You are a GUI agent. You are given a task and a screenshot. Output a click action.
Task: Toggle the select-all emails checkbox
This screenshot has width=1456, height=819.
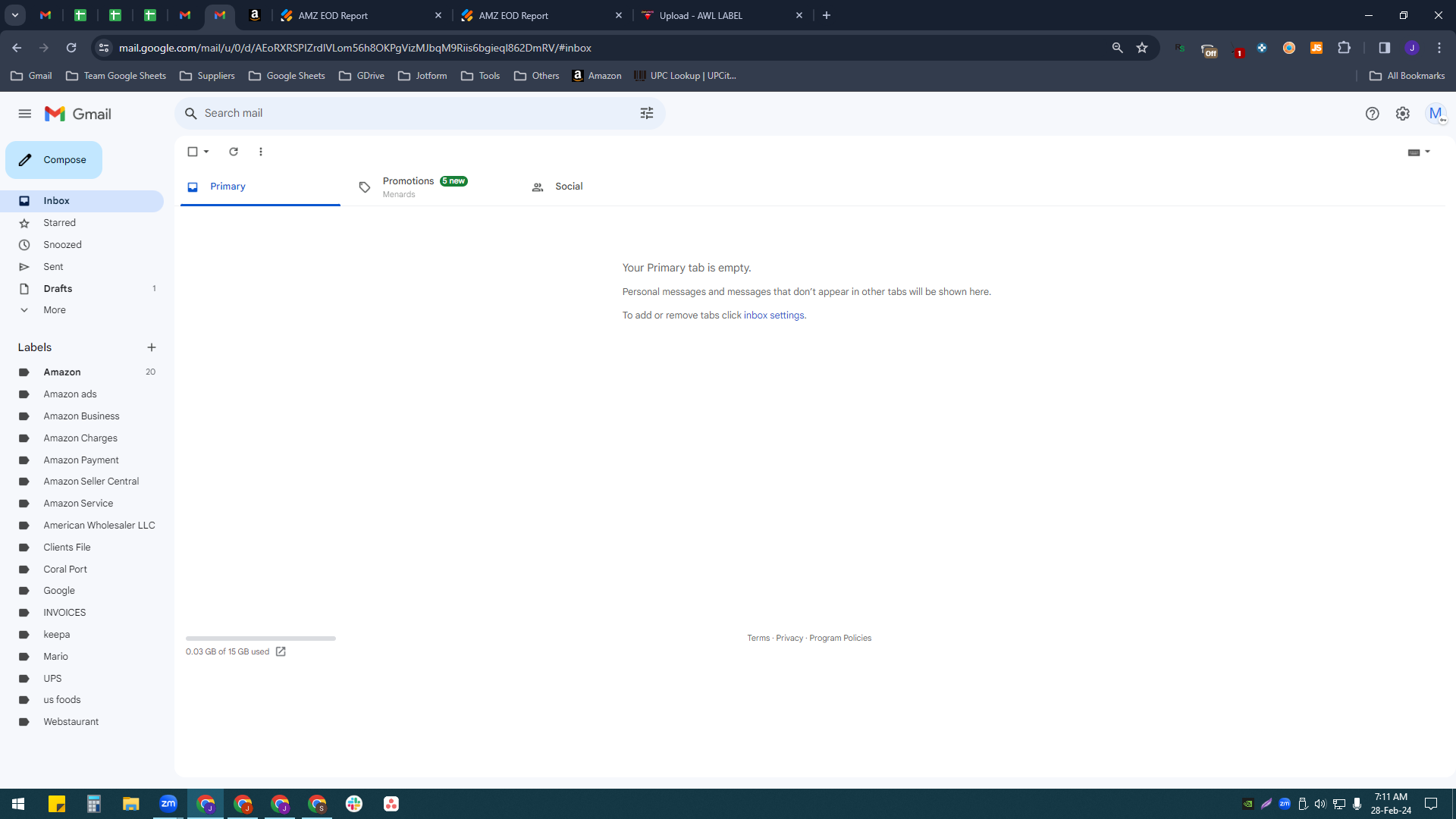click(193, 152)
